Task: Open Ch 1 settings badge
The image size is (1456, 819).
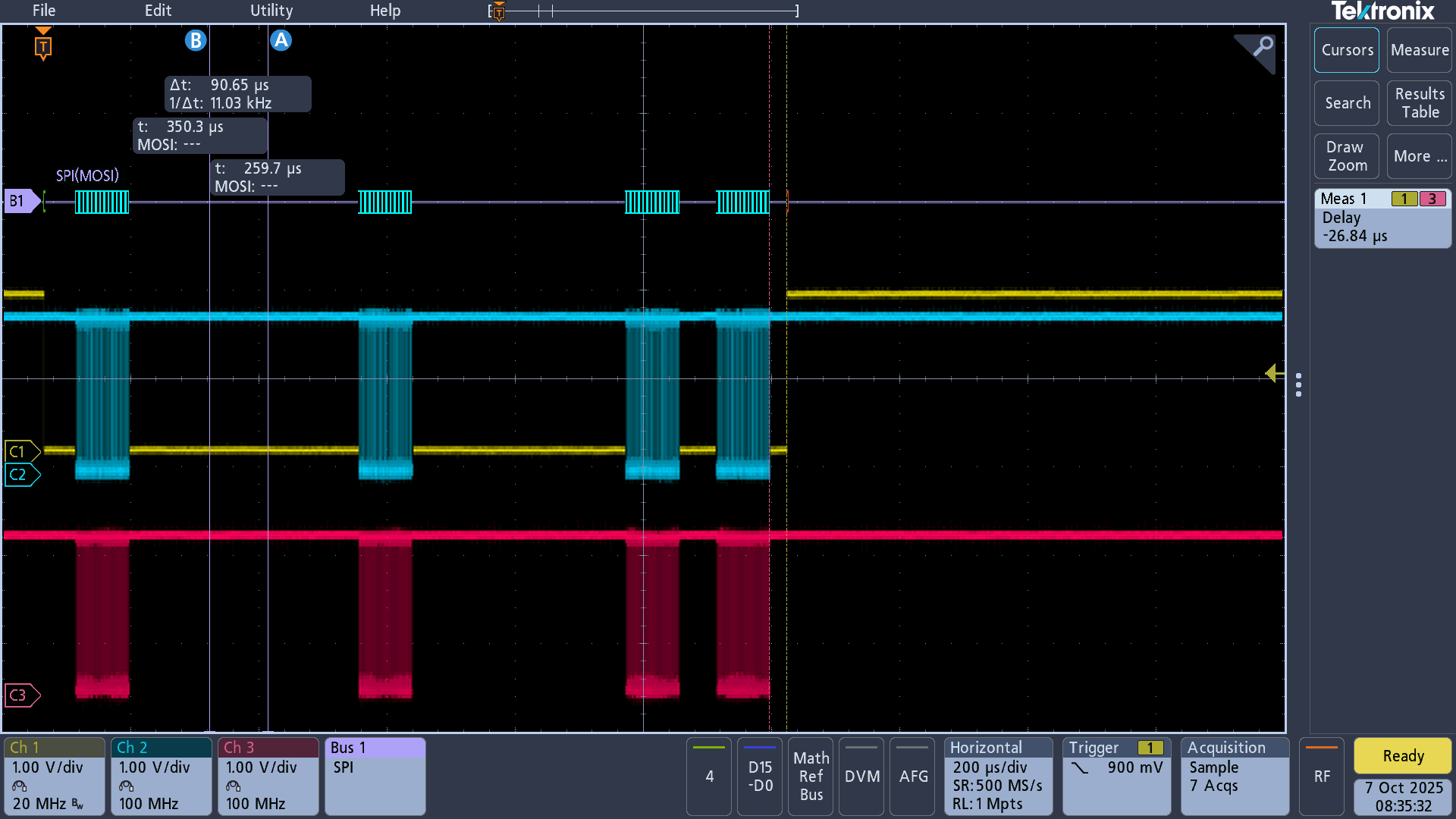Action: 55,776
